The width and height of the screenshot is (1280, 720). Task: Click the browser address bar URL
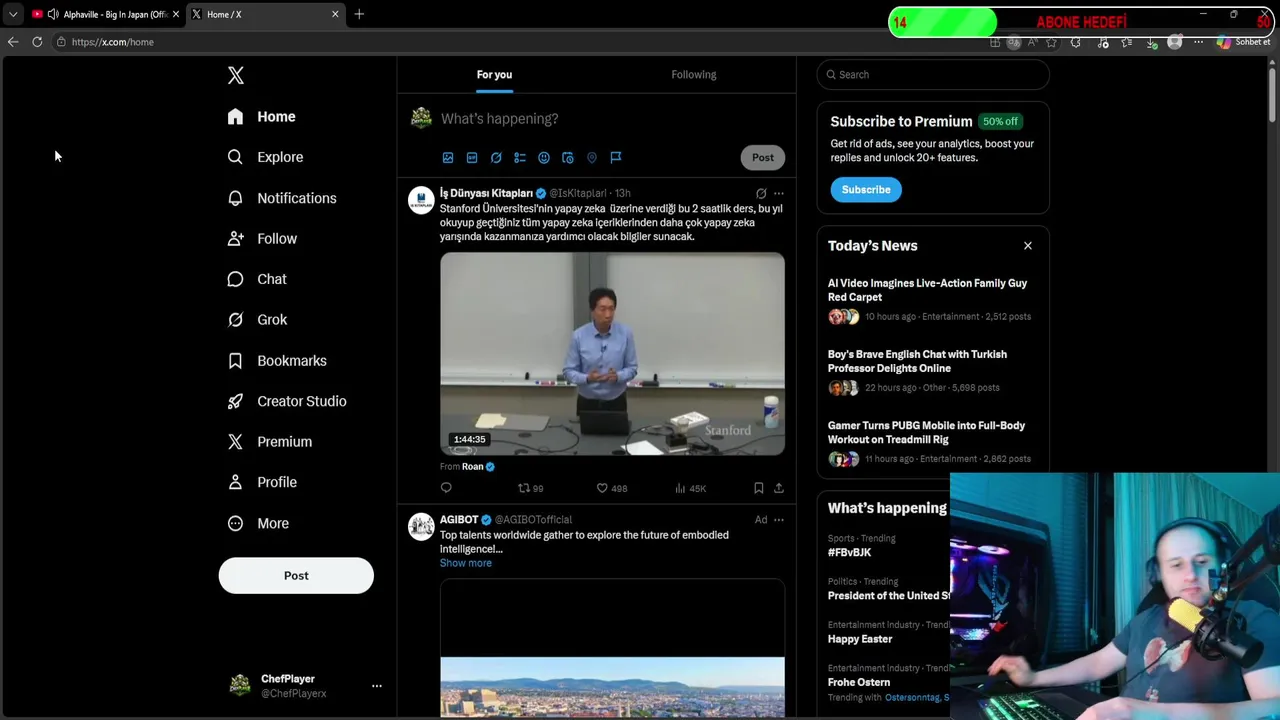coord(113,42)
